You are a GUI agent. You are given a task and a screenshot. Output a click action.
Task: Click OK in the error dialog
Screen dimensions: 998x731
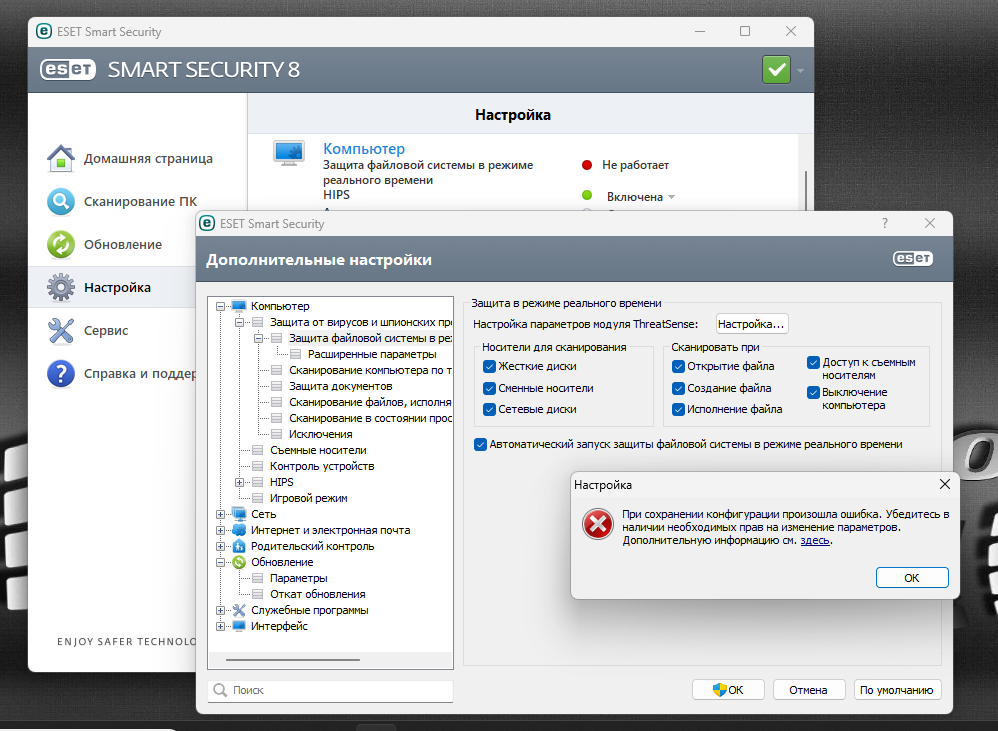(x=911, y=578)
